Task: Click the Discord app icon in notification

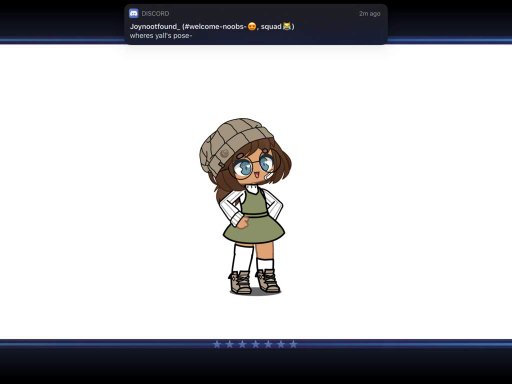Action: 134,13
